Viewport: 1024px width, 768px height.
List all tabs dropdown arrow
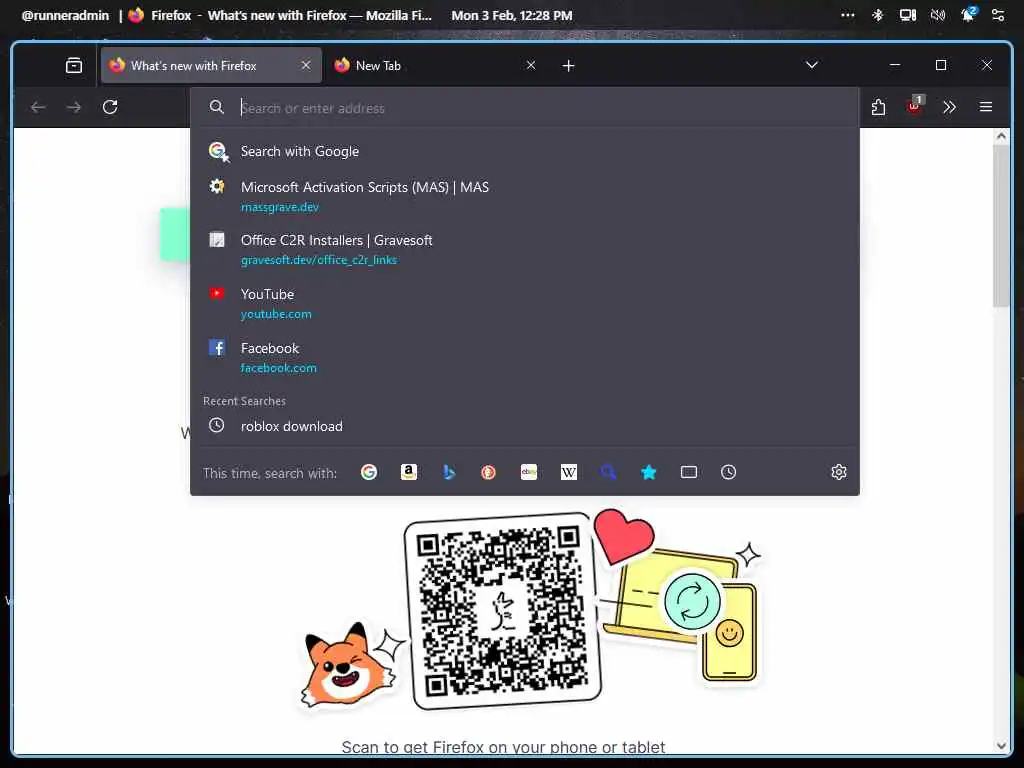812,65
